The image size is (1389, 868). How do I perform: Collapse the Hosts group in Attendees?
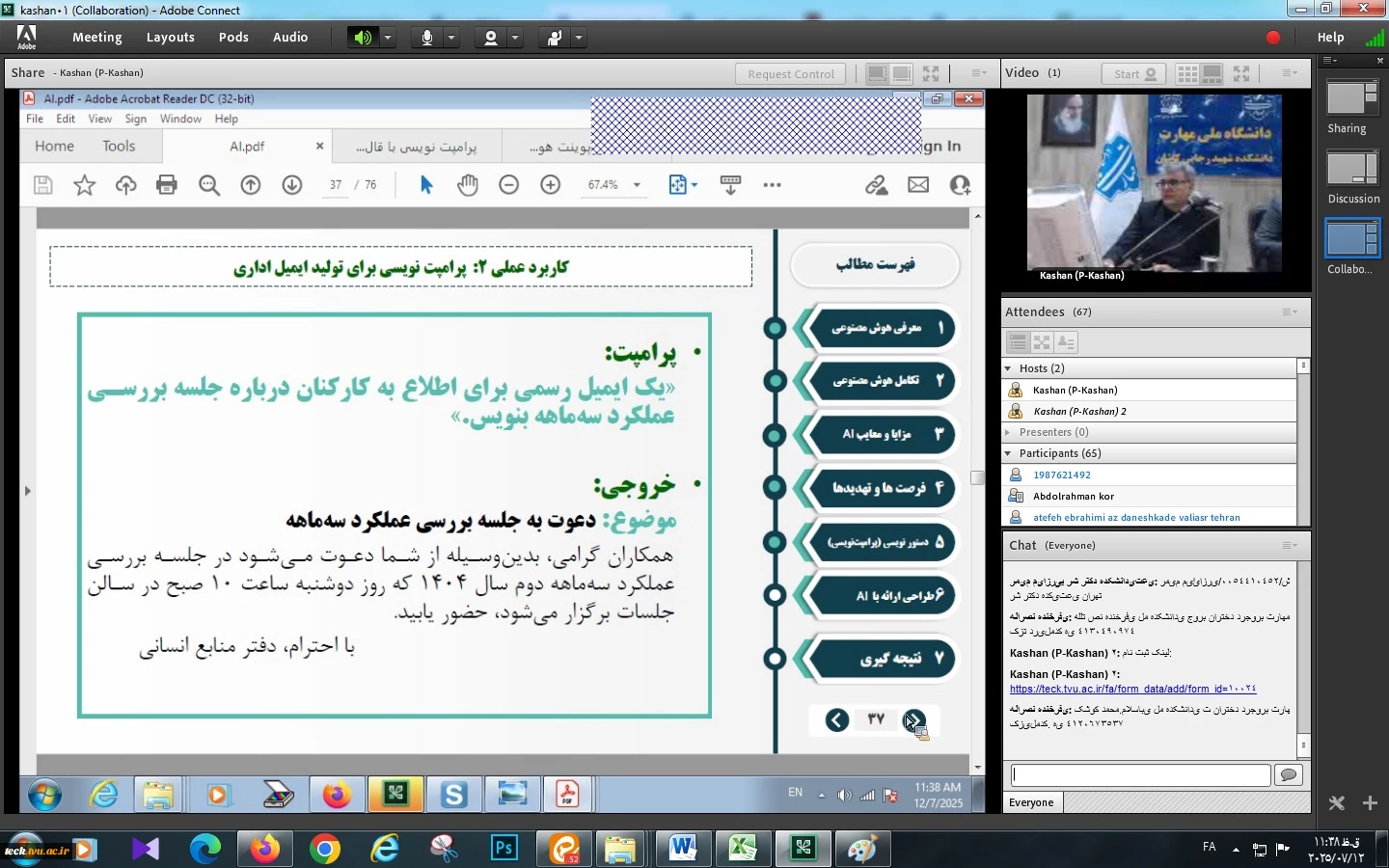click(x=1008, y=368)
